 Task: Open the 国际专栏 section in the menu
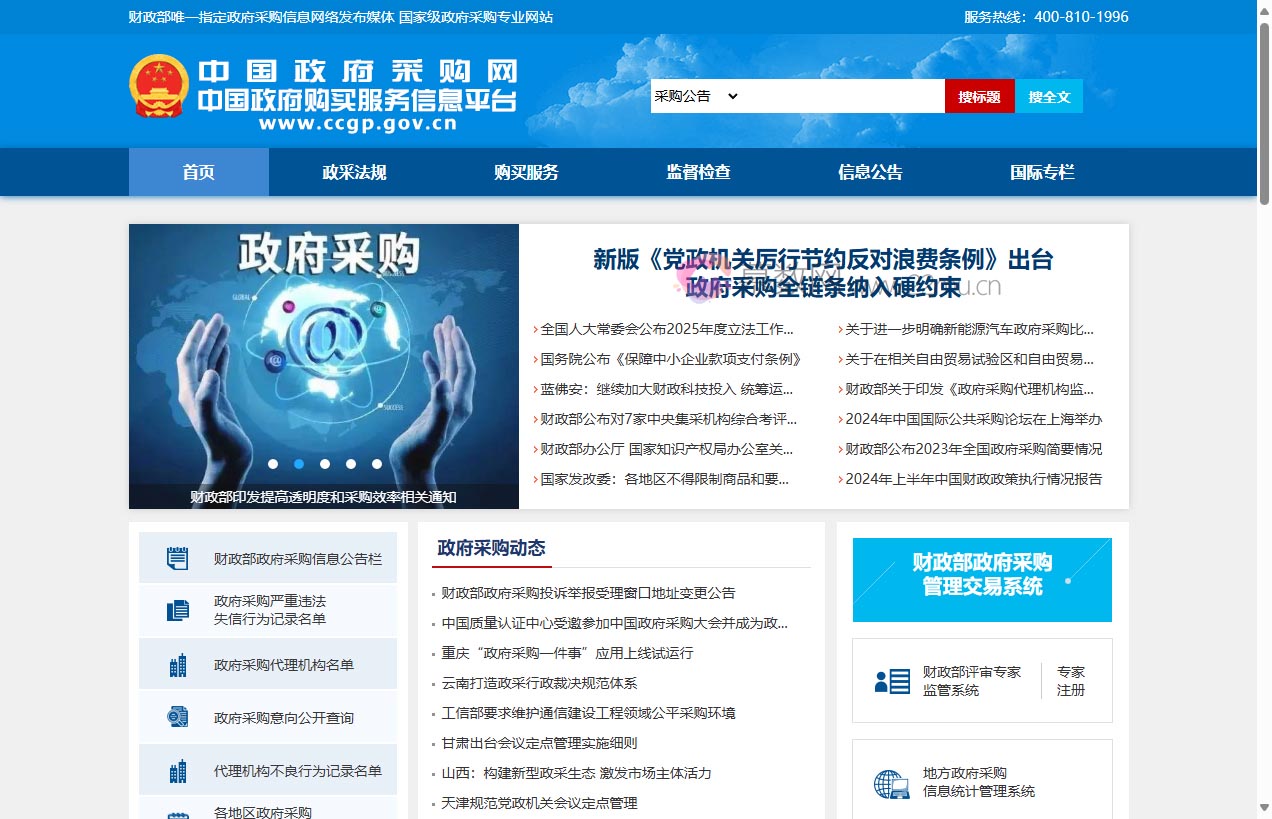(1042, 171)
